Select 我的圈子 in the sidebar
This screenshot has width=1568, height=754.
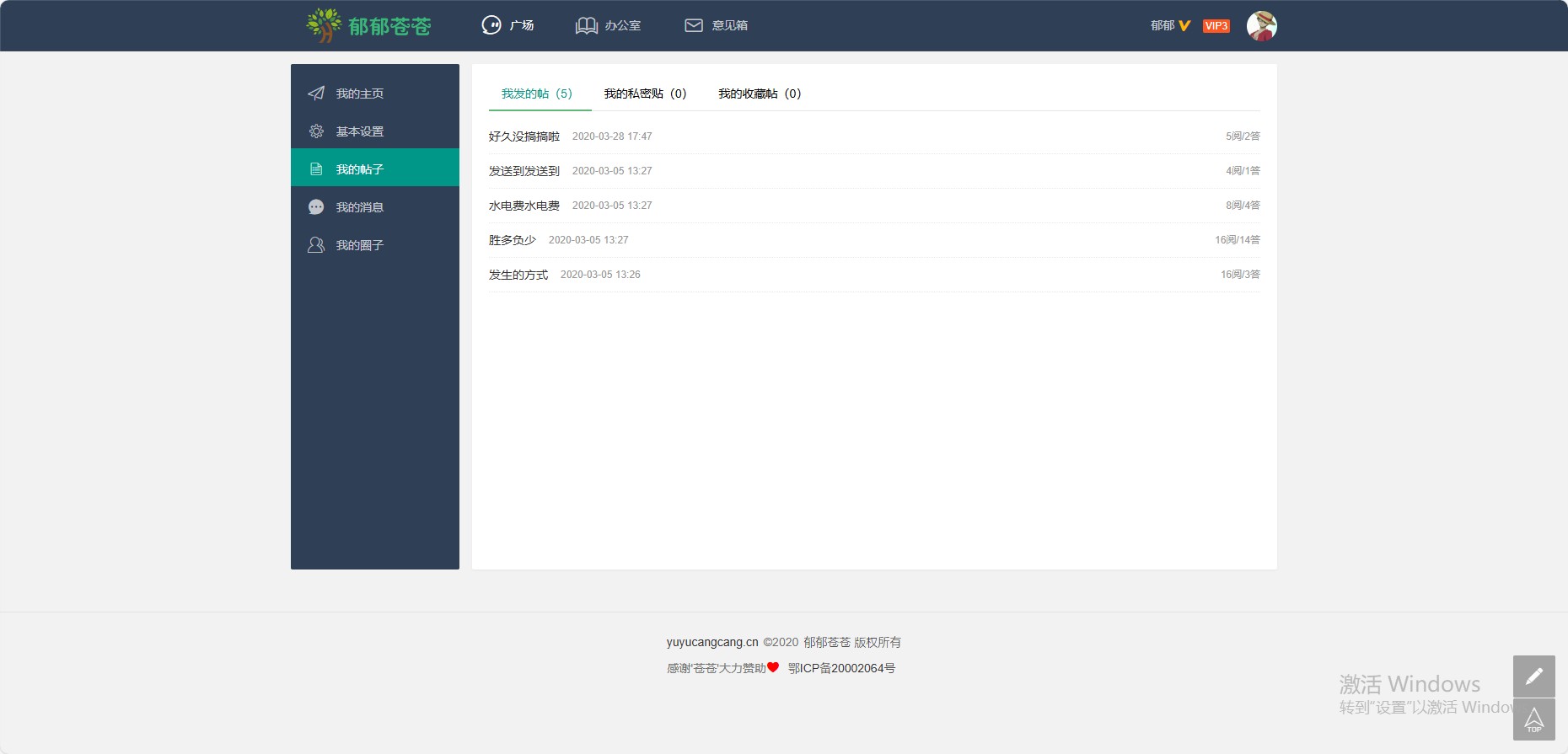375,244
